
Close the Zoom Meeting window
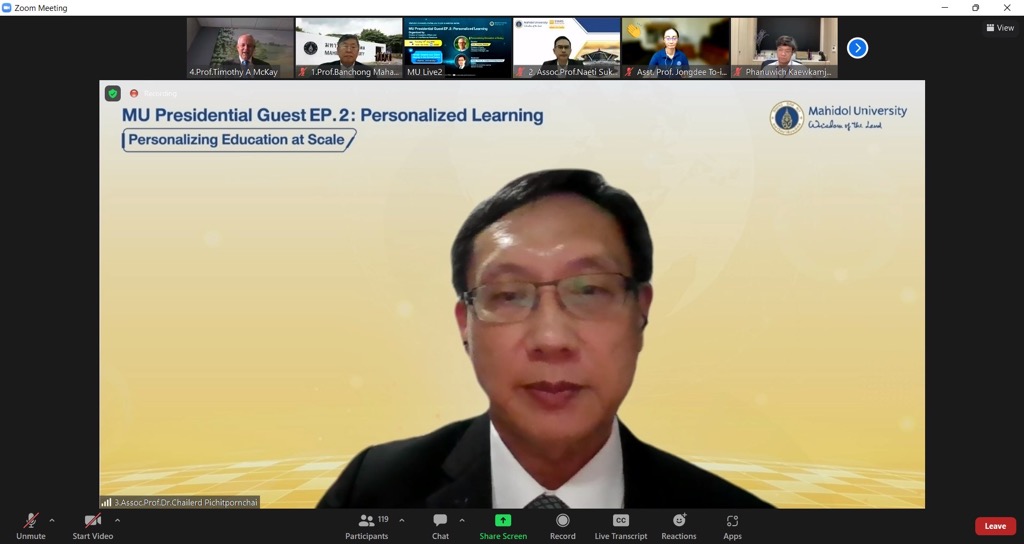(1006, 8)
